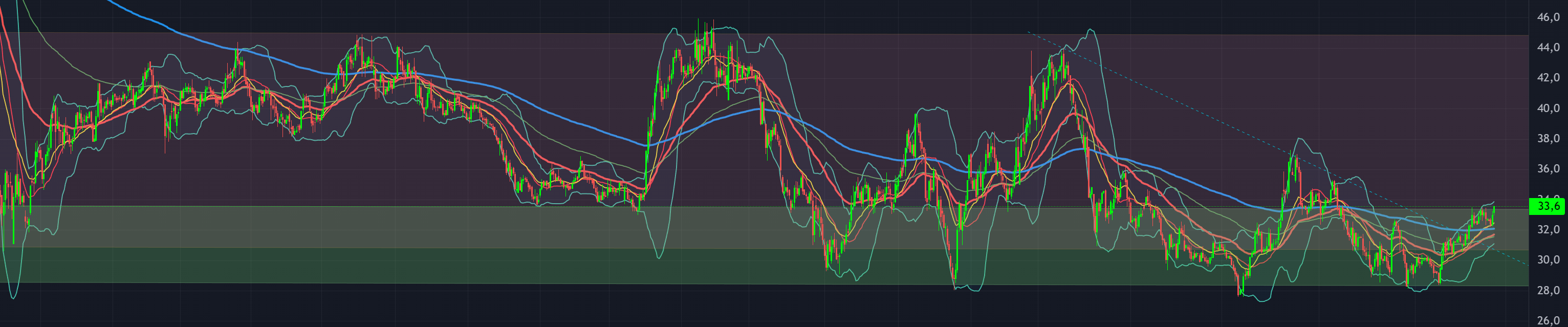This screenshot has height=327, width=1568.
Task: Select the 38,0 price scale label
Action: [x=1548, y=139]
